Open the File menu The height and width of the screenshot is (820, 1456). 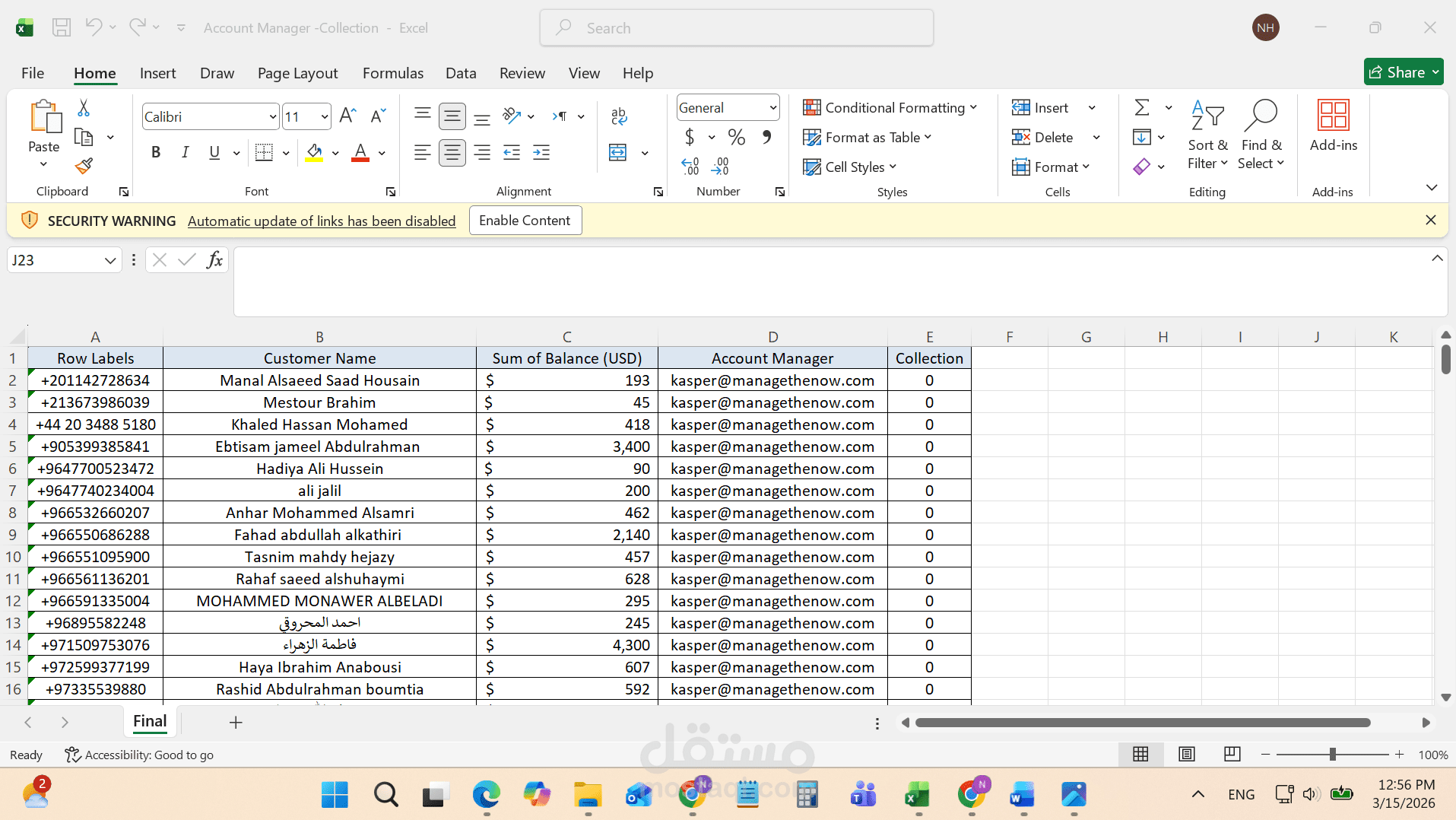[x=33, y=73]
